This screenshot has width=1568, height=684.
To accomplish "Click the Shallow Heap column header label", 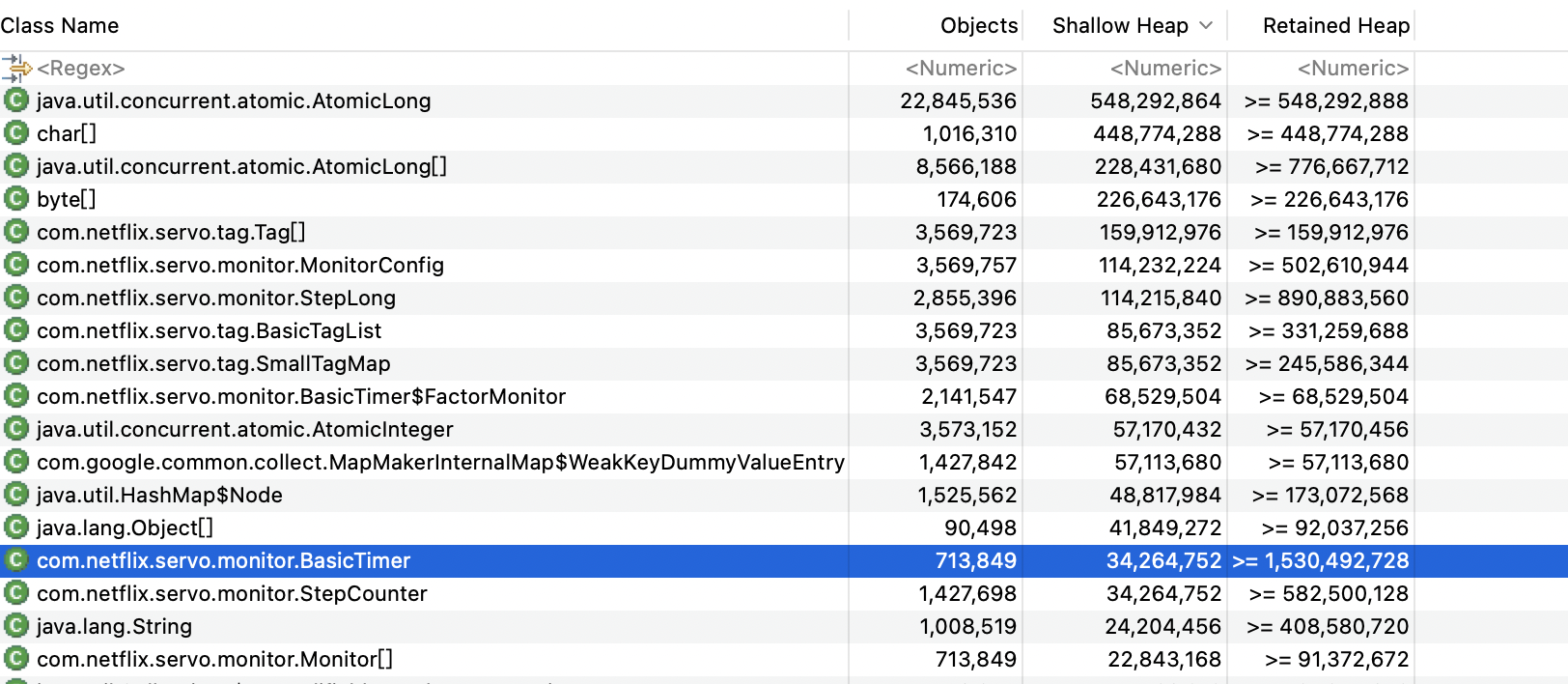I will point(1120,26).
